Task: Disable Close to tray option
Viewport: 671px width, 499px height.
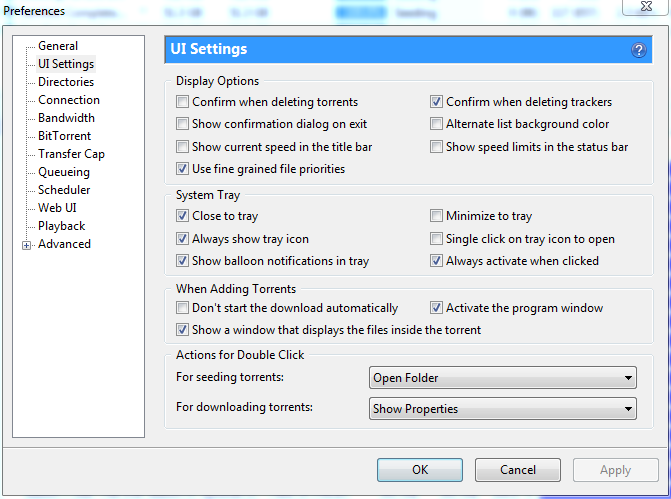Action: pos(182,216)
